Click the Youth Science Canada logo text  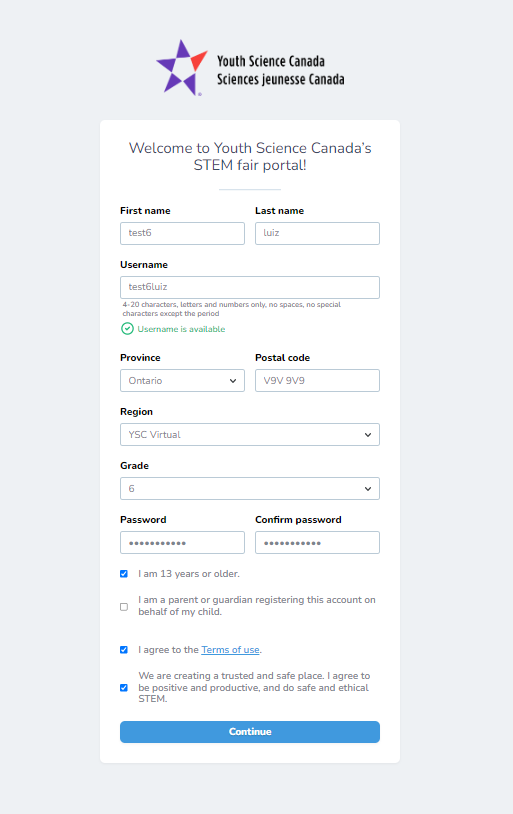pyautogui.click(x=280, y=70)
